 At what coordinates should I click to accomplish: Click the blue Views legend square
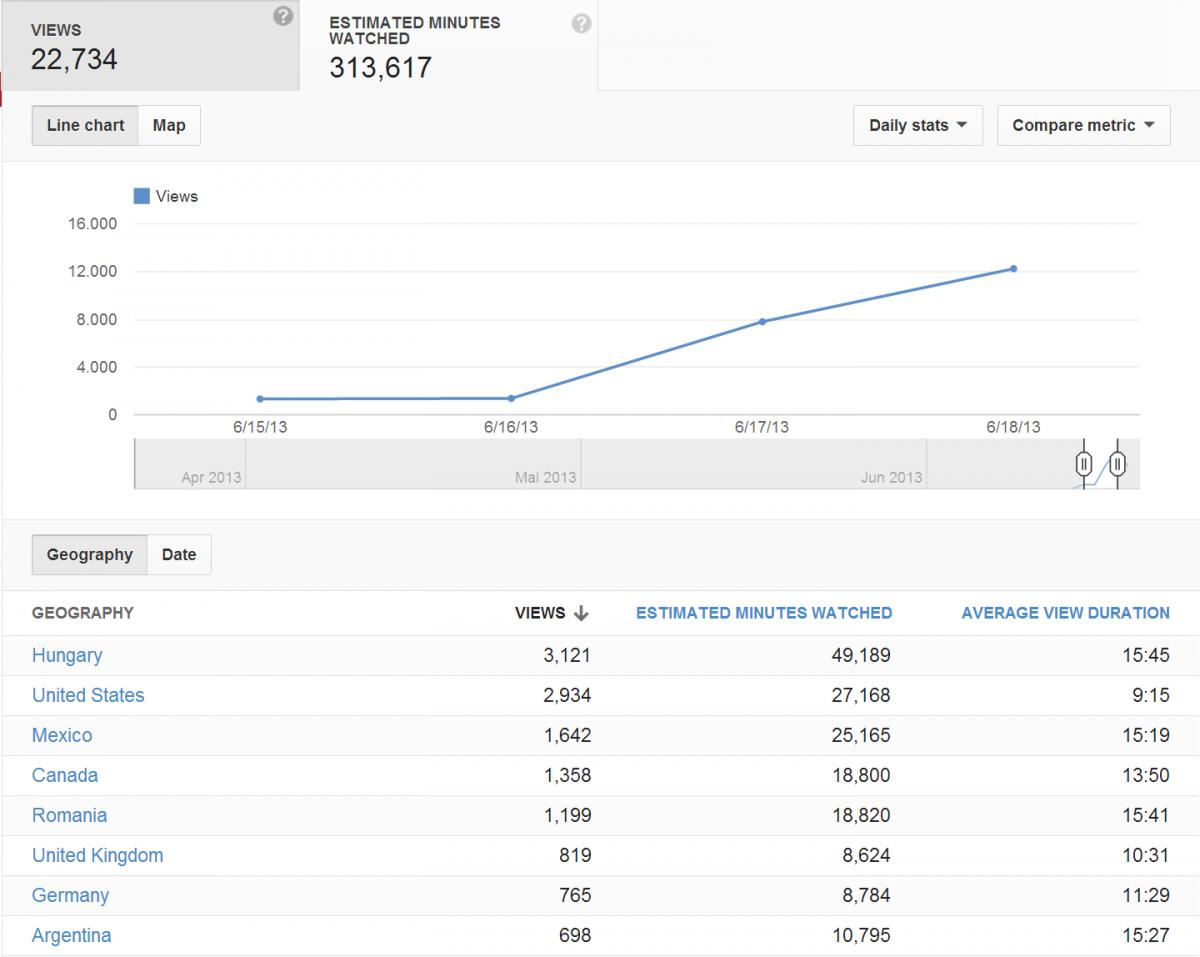pyautogui.click(x=142, y=196)
